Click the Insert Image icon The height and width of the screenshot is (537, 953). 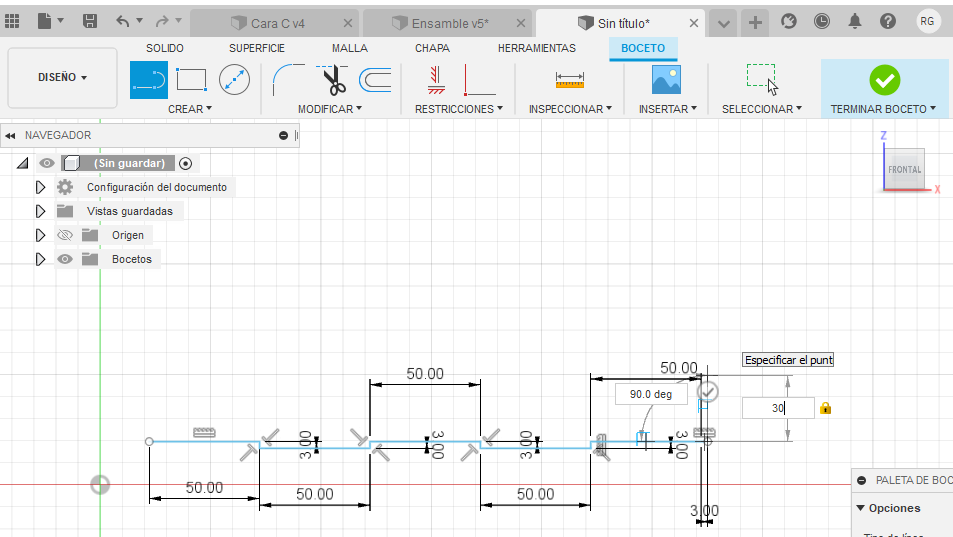[666, 80]
